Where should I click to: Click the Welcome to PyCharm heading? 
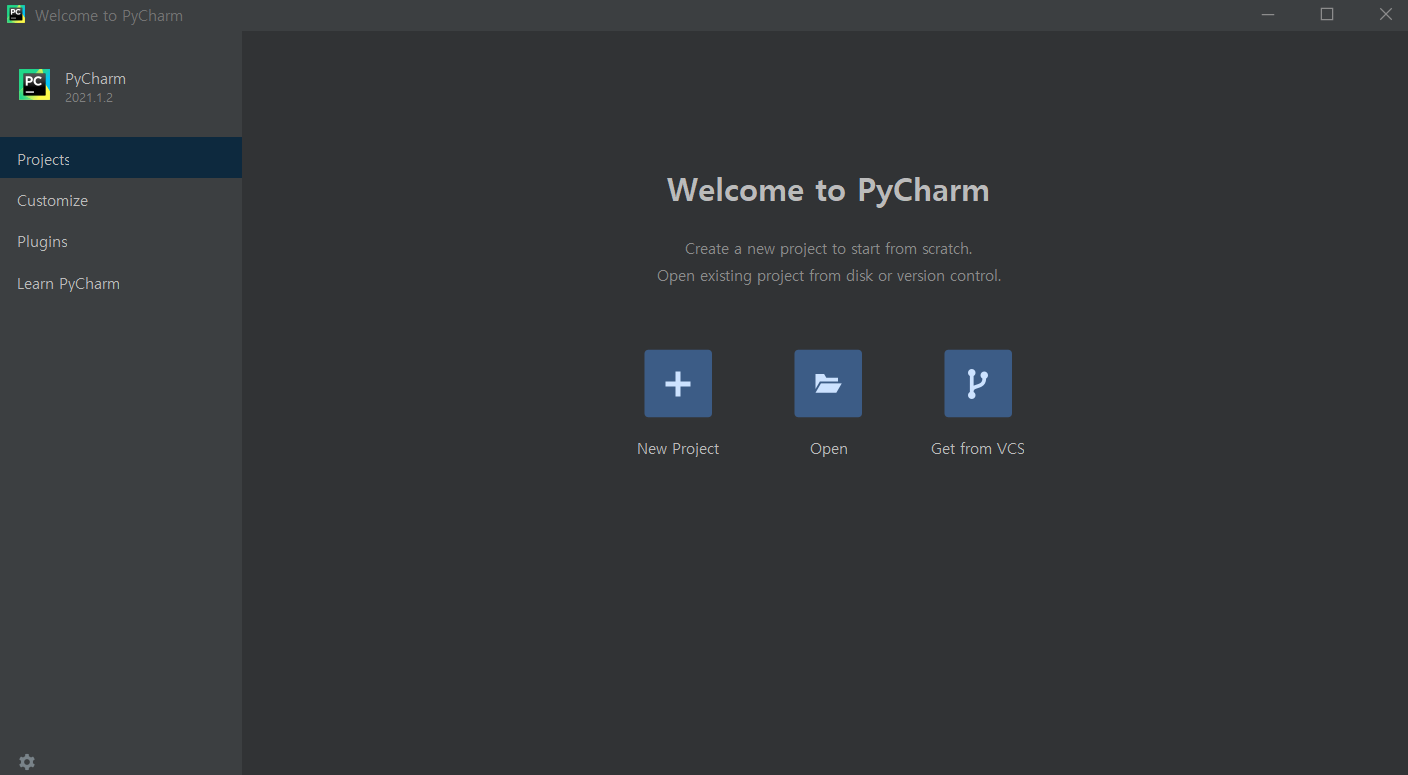[x=828, y=190]
